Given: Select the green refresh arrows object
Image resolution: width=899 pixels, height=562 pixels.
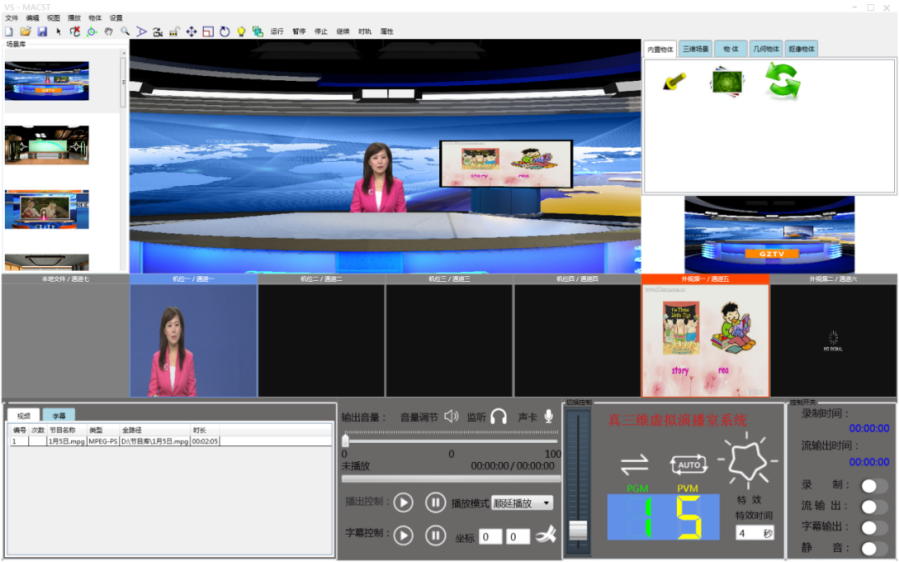Looking at the screenshot, I should (782, 81).
